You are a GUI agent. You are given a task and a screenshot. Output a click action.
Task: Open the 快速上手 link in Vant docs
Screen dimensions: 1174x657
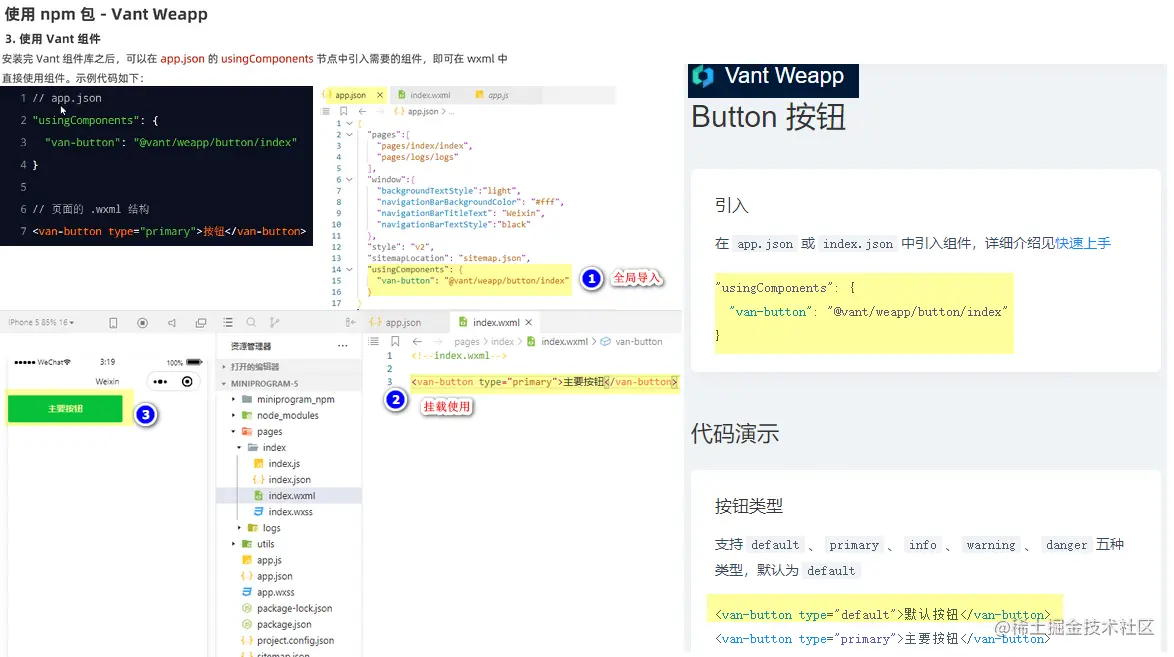coord(1083,243)
